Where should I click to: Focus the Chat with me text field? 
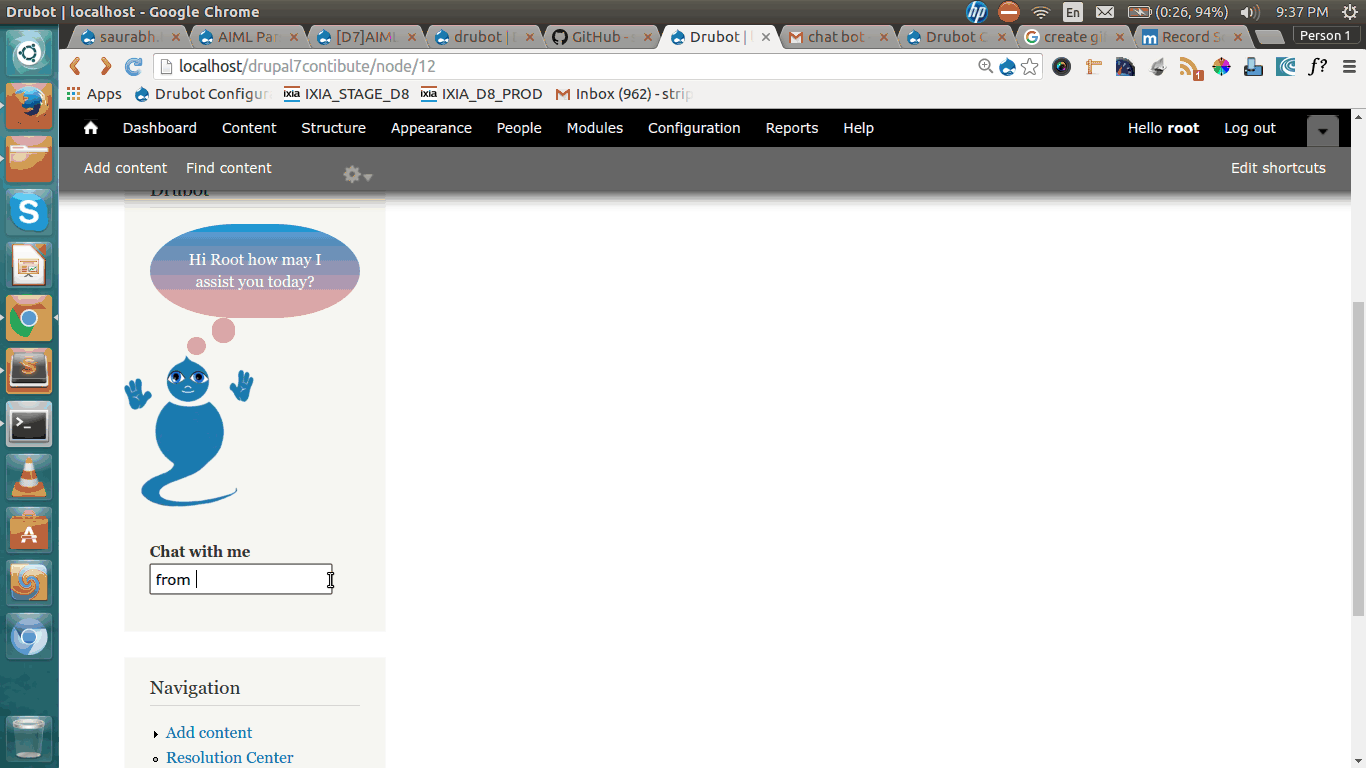[x=241, y=579]
